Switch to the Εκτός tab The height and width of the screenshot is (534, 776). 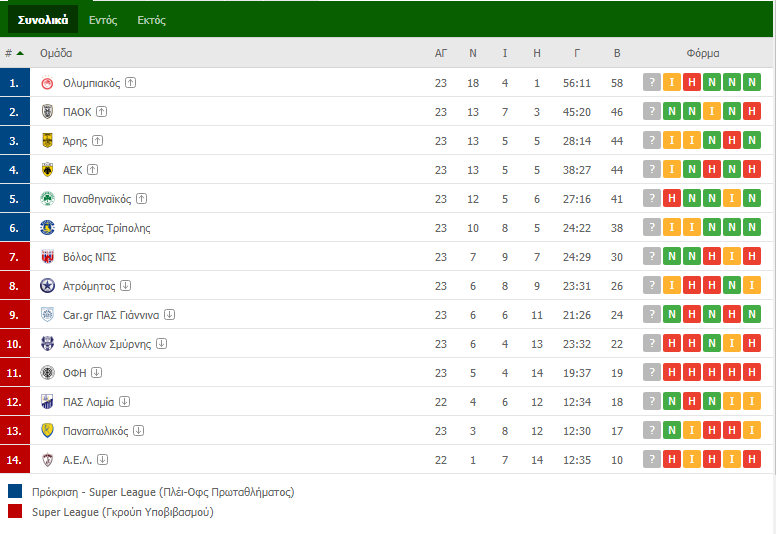[x=151, y=20]
